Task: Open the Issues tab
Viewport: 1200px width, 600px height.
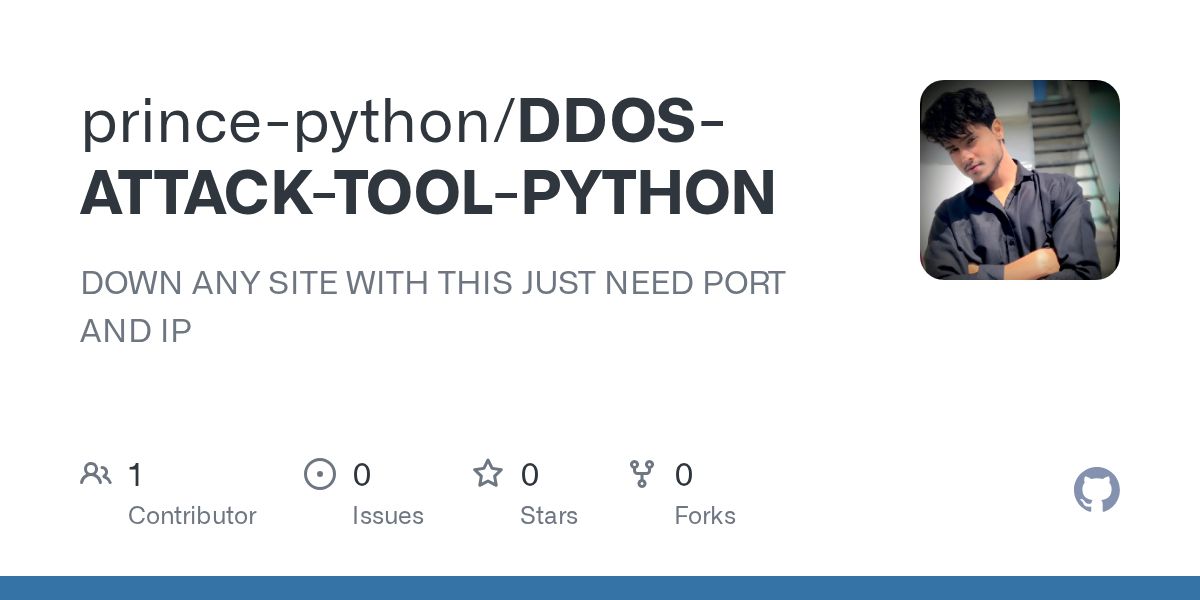Action: (388, 516)
